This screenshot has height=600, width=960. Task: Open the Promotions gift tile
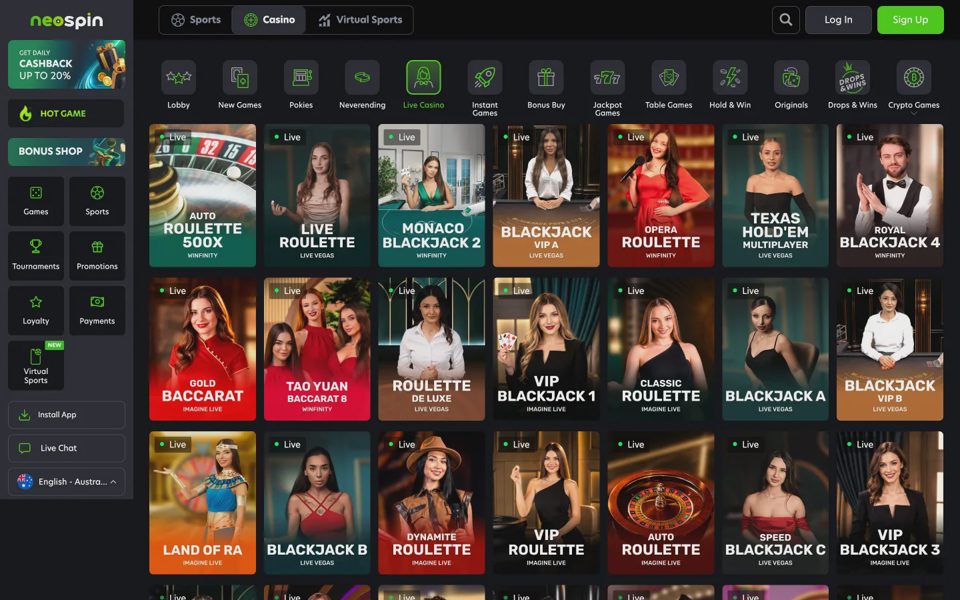[97, 255]
